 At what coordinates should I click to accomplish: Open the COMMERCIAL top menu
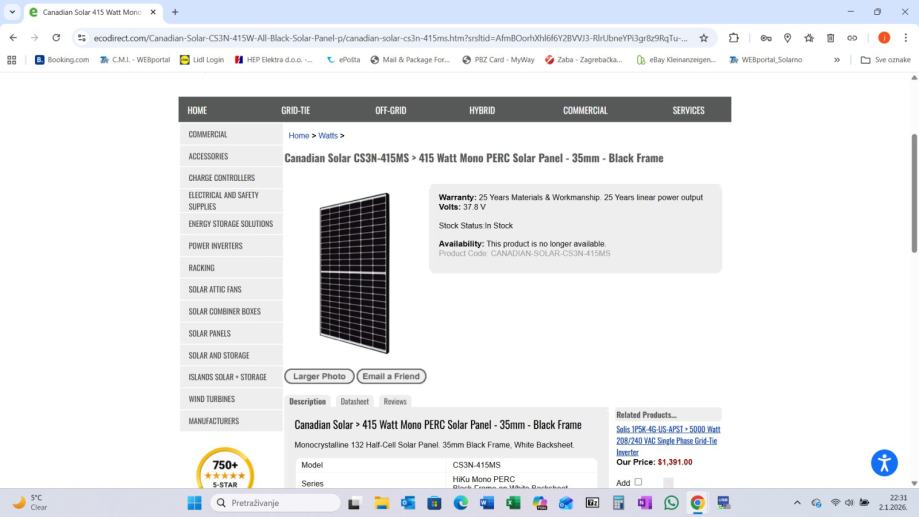click(x=585, y=110)
